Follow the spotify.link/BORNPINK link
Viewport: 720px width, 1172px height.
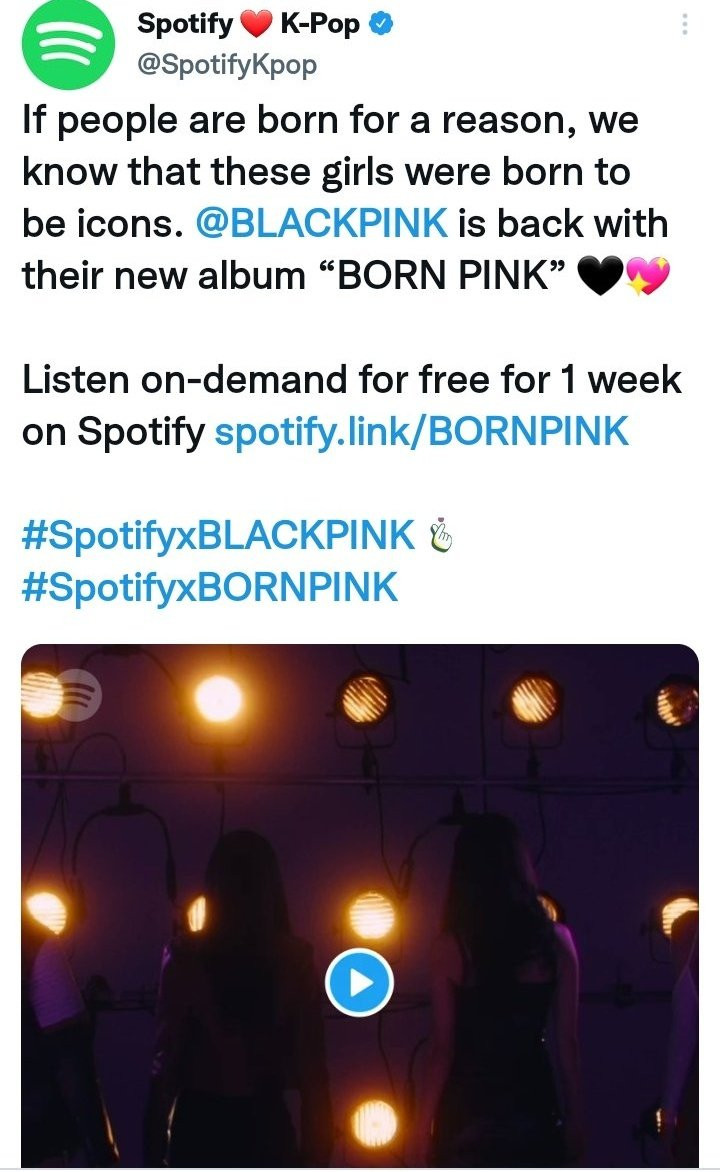(x=422, y=432)
